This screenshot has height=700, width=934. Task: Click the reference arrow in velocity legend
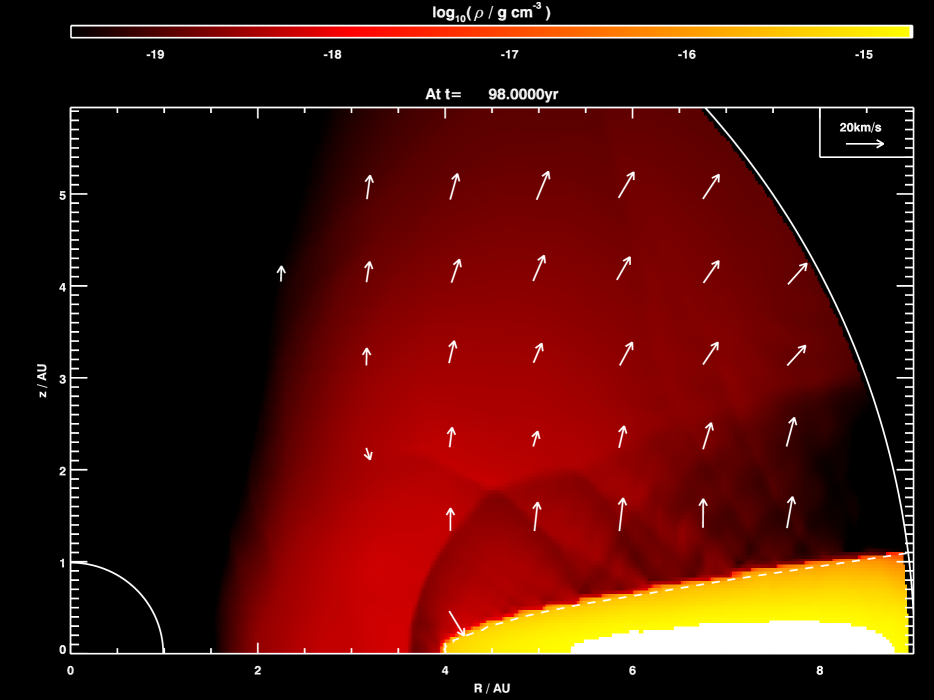pyautogui.click(x=865, y=144)
